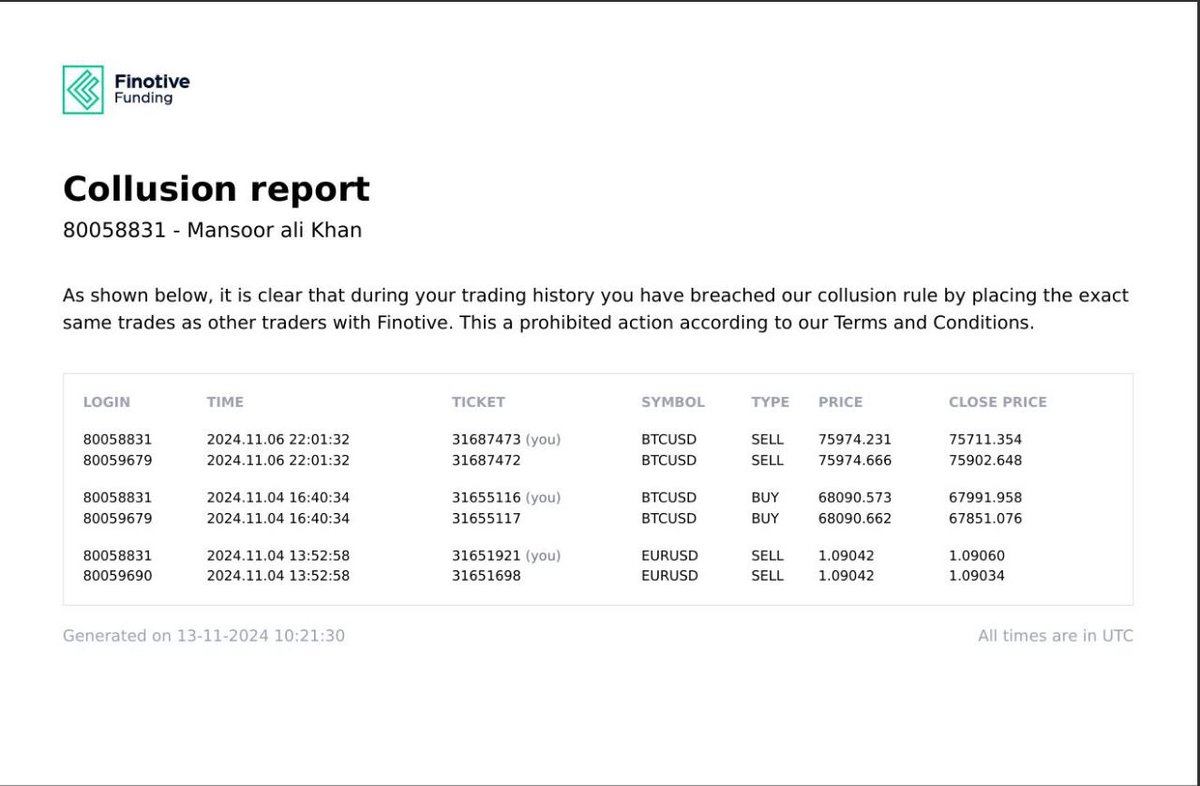The image size is (1200, 786).
Task: Select the Collusion report heading
Action: tap(216, 188)
